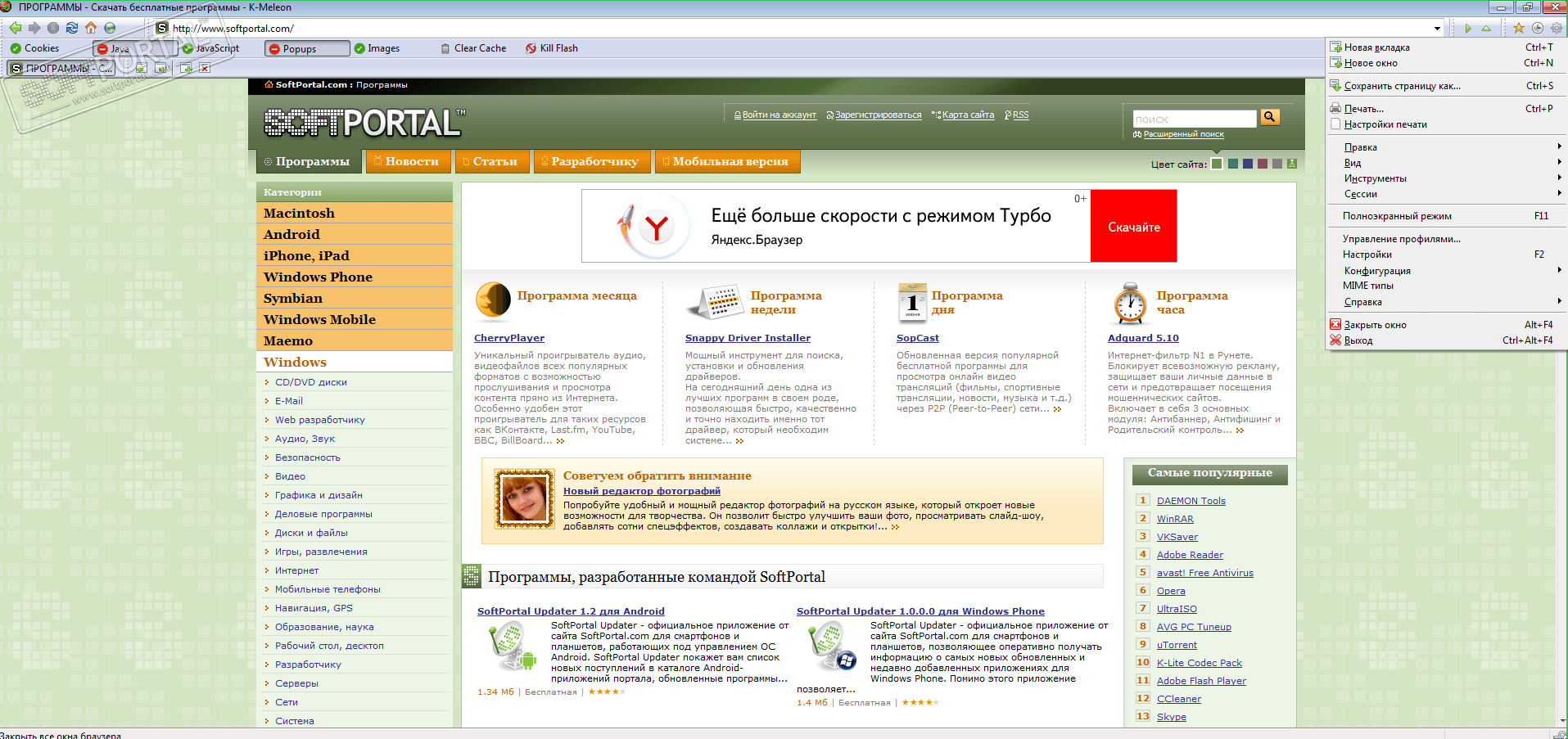
Task: Click the orange magnifier search button on SoftPortal
Action: [x=1270, y=117]
